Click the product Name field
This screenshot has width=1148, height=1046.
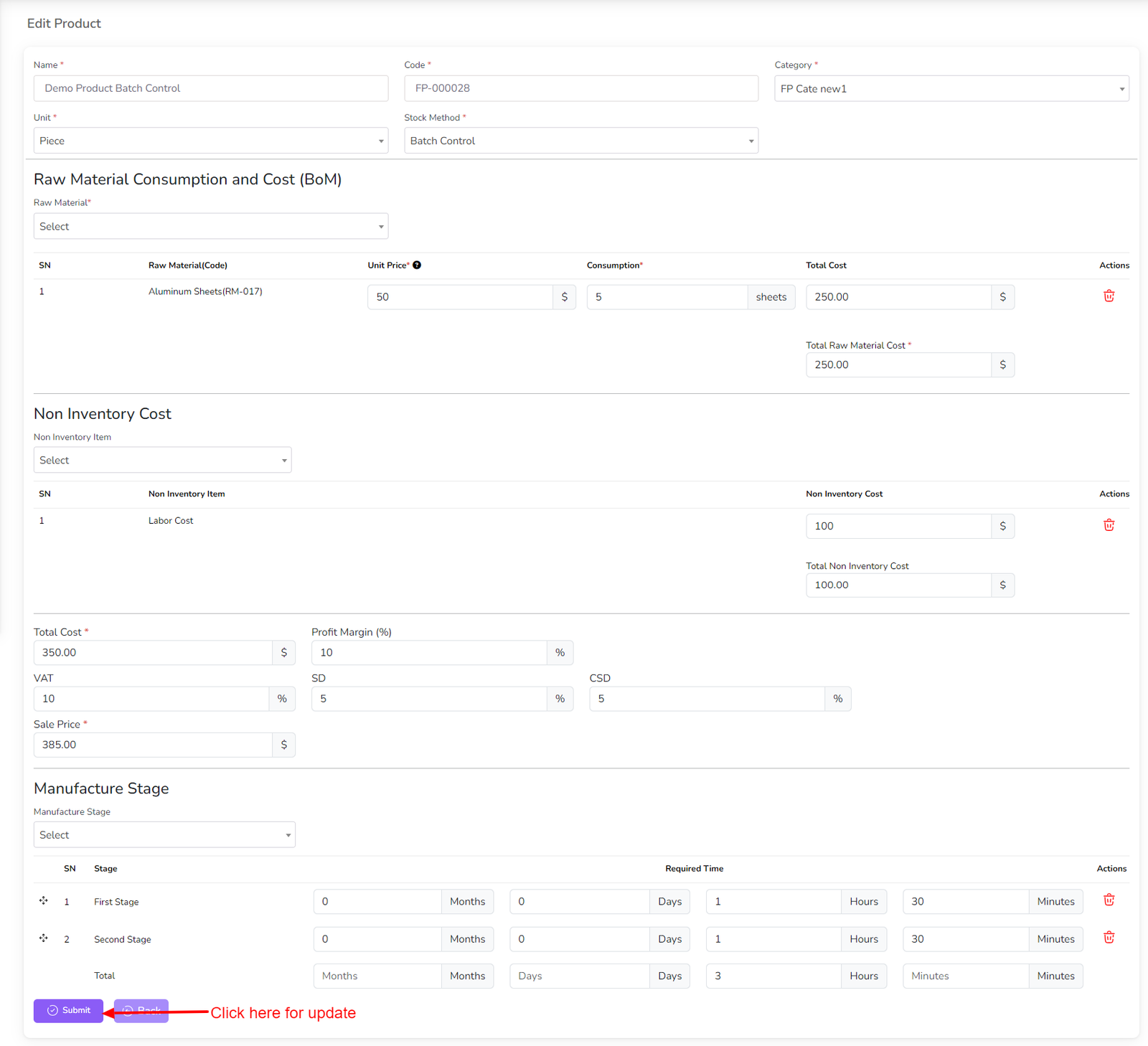[x=210, y=88]
